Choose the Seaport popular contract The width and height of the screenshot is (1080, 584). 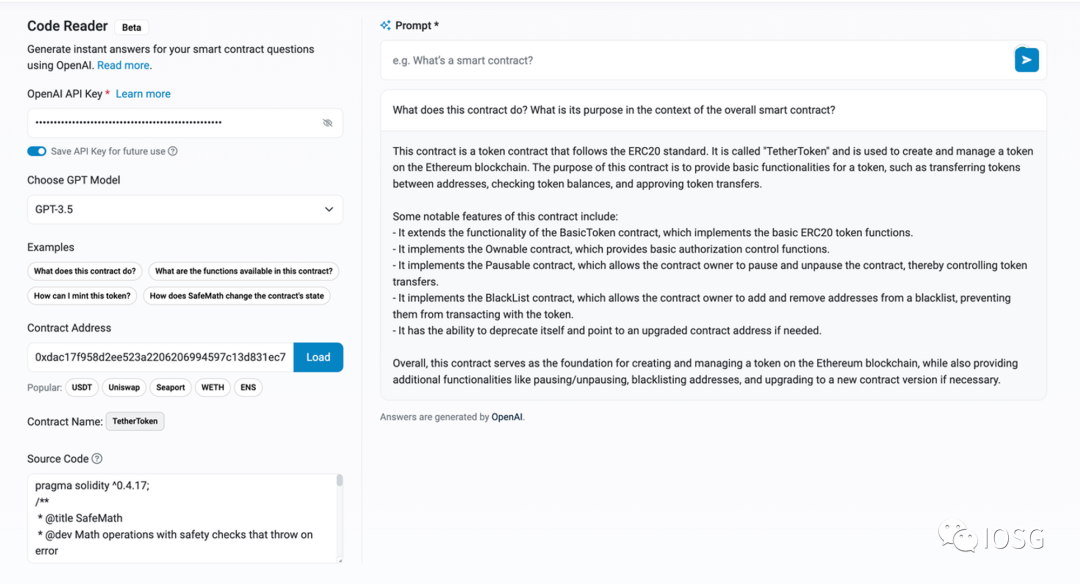click(170, 388)
